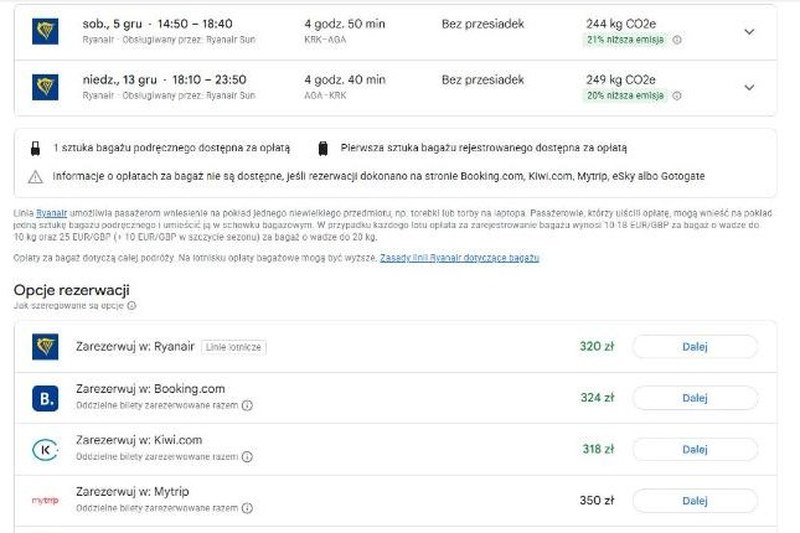Click the 249 kg CO2e value
This screenshot has width=800, height=533.
(x=621, y=80)
